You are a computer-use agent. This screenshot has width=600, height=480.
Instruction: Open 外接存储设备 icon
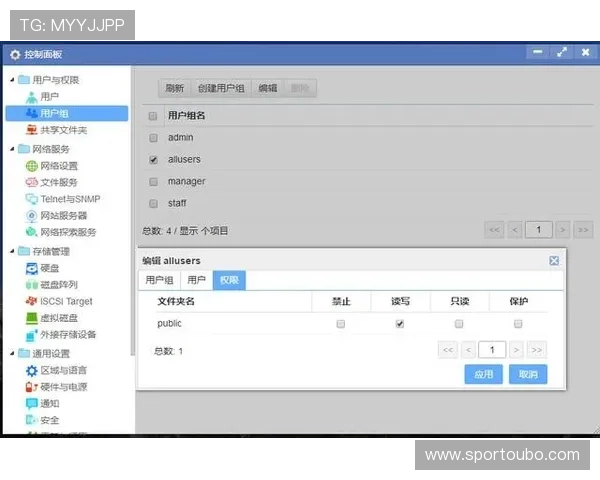click(x=31, y=335)
